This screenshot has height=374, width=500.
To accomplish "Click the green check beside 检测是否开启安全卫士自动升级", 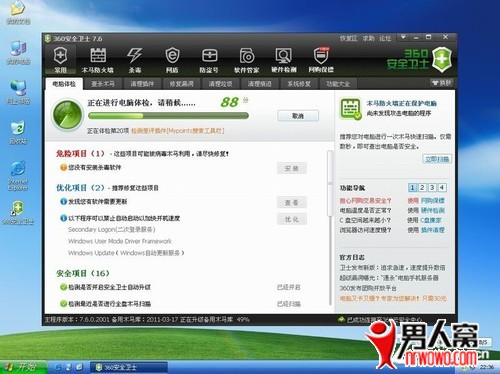I will [x=63, y=287].
